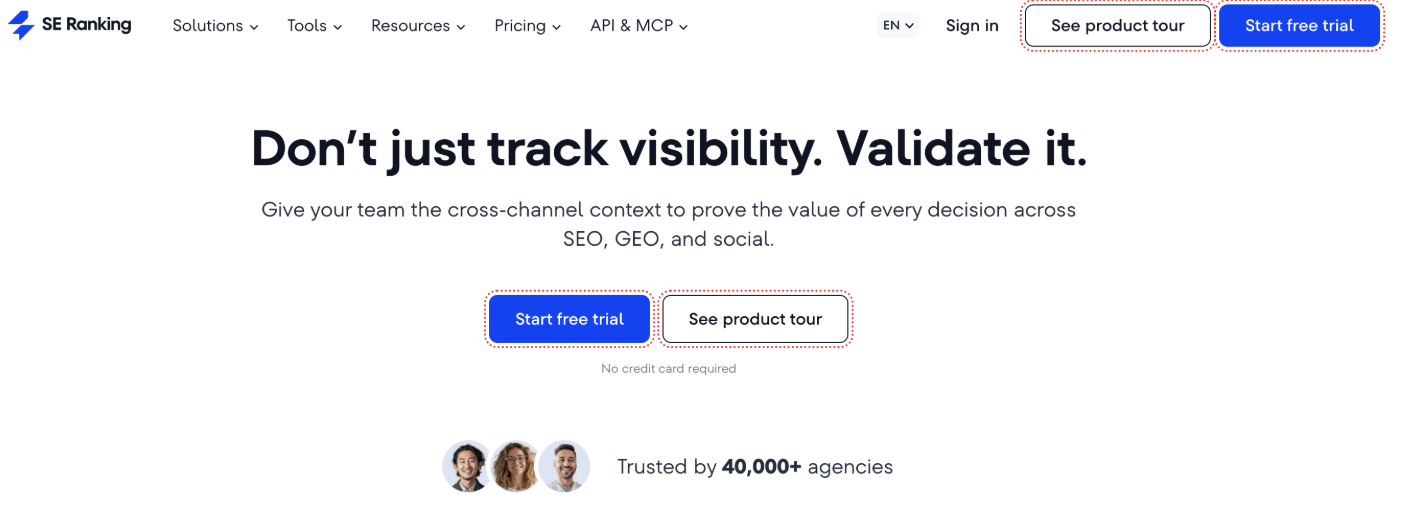Click the avatar of the bearded man

[x=565, y=467]
